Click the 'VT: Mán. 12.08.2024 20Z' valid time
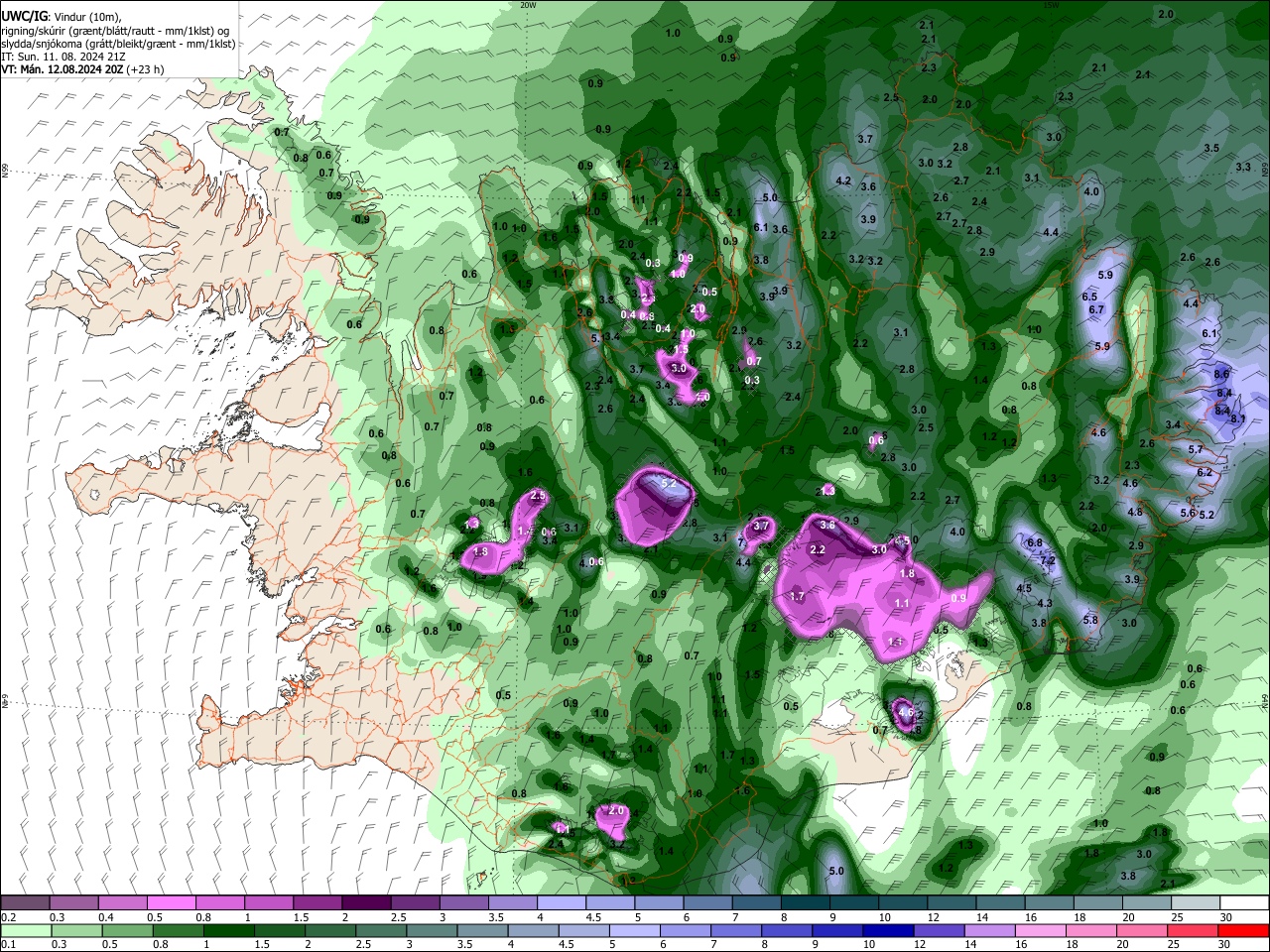Screen dimensions: 1270x952 click(62, 69)
